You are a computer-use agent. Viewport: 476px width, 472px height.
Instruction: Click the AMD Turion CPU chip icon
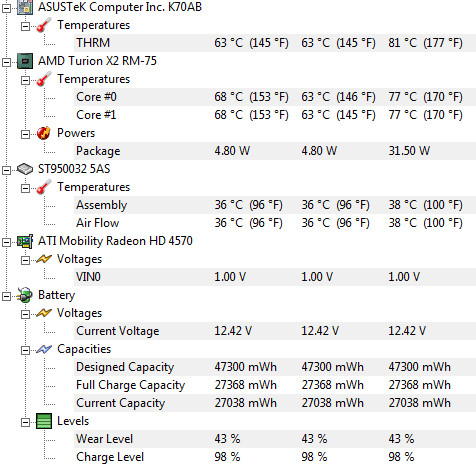[x=25, y=61]
